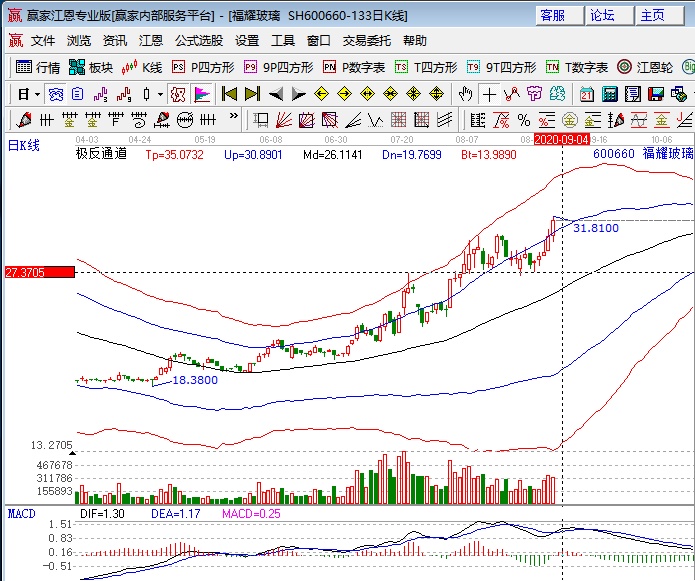This screenshot has height=581, width=695.
Task: Click the dark-red step-line 9 icon
Action: click(x=124, y=94)
